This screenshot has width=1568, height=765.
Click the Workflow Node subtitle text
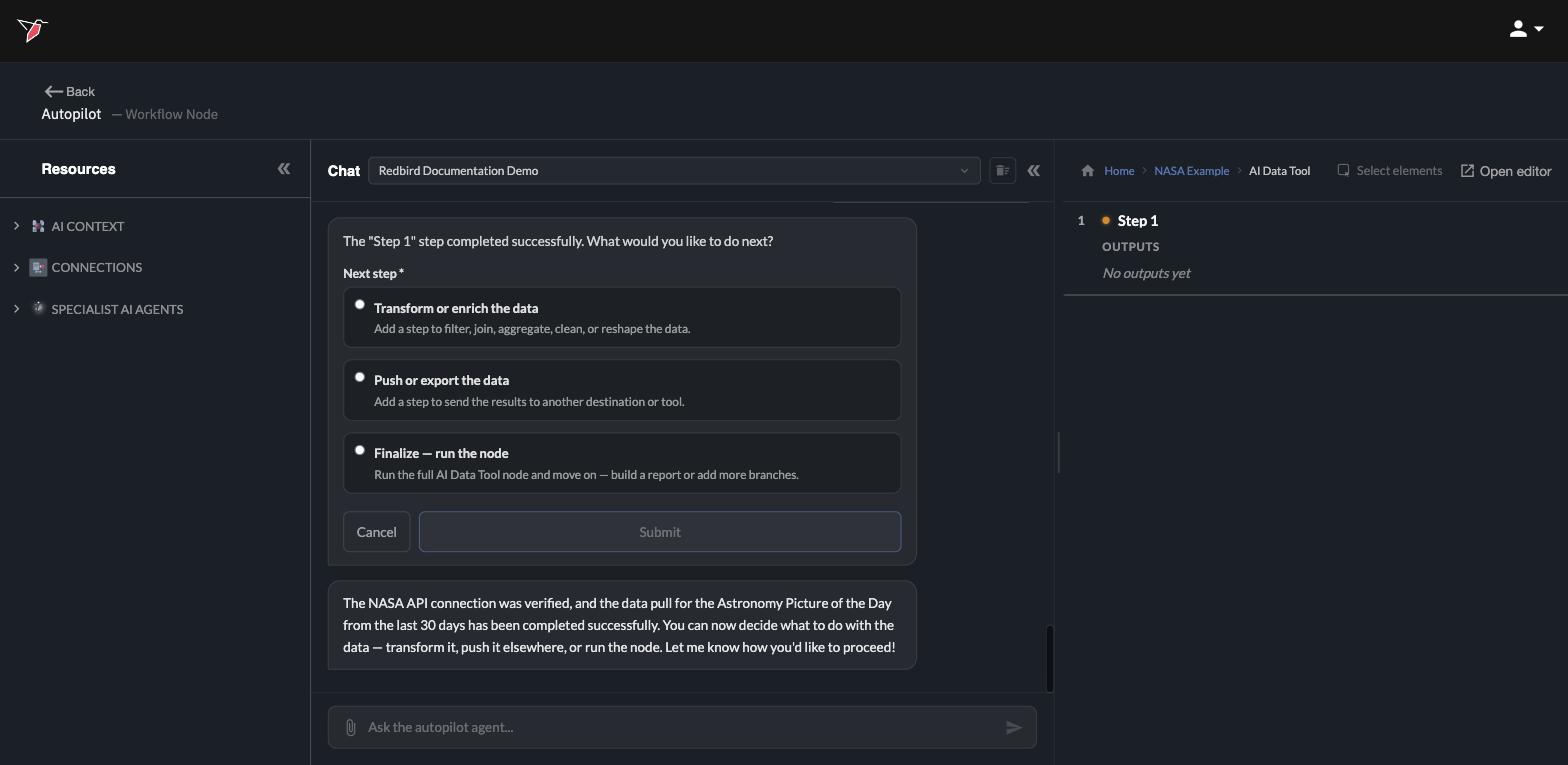(171, 114)
